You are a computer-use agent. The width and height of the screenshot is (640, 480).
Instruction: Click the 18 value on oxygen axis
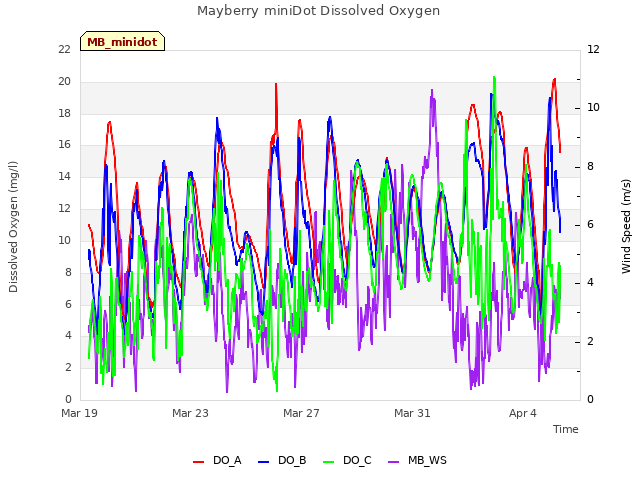click(64, 113)
